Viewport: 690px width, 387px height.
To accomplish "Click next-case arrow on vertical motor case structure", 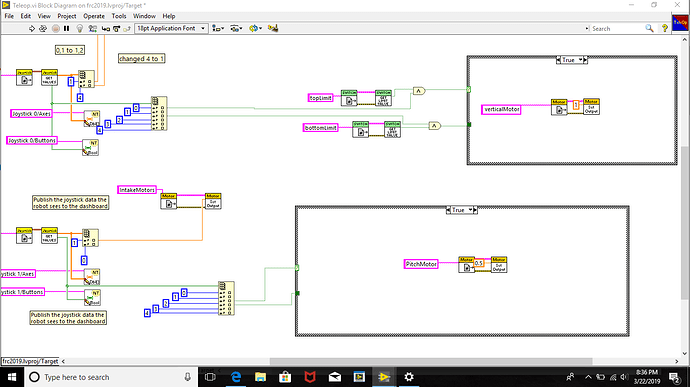I will pyautogui.click(x=585, y=60).
